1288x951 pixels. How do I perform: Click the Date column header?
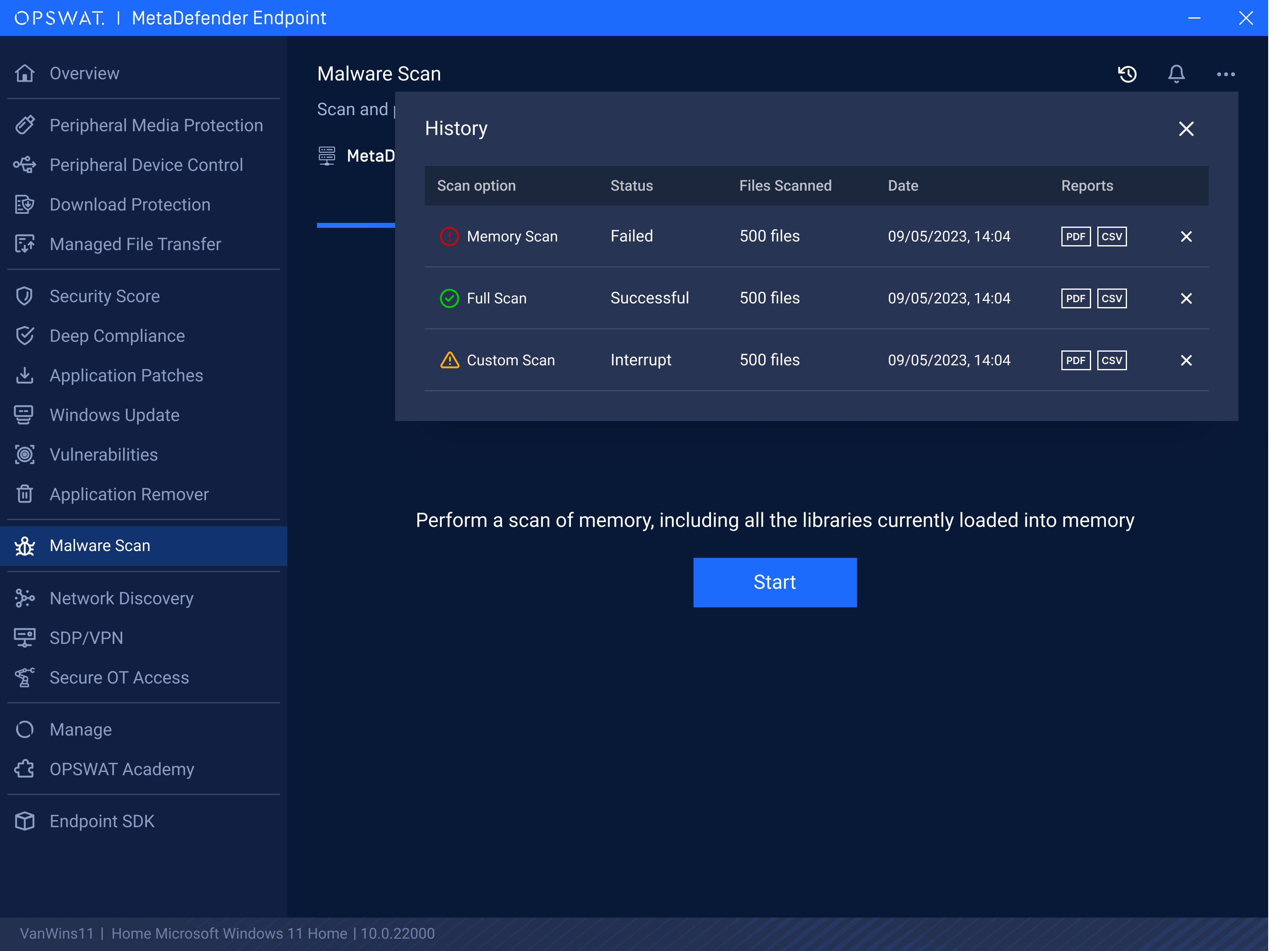pyautogui.click(x=902, y=185)
